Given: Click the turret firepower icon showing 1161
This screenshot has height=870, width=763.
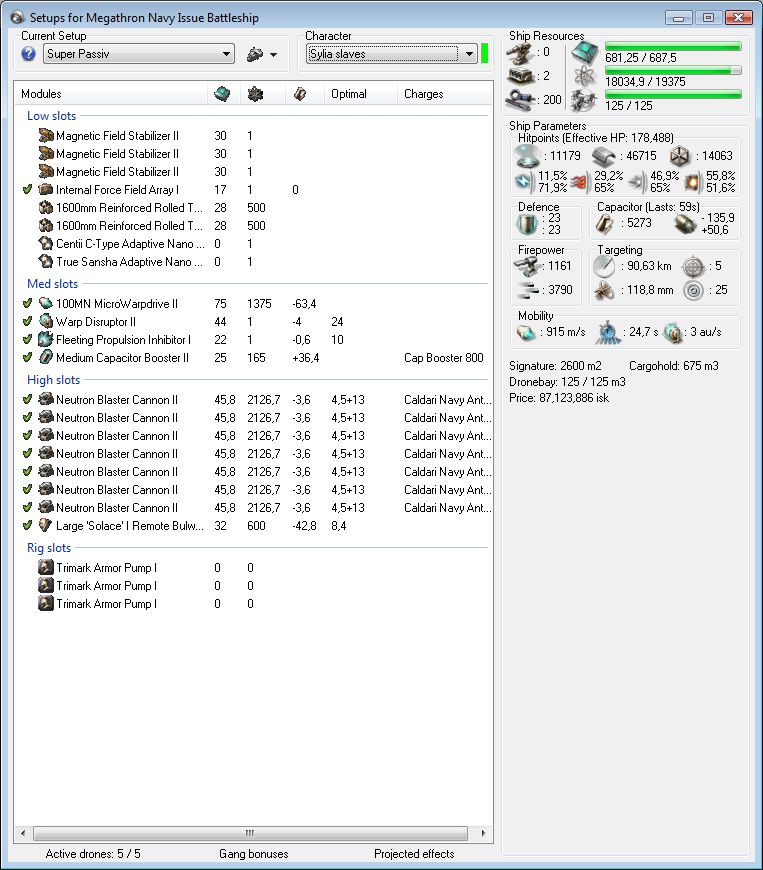Looking at the screenshot, I should coord(527,266).
